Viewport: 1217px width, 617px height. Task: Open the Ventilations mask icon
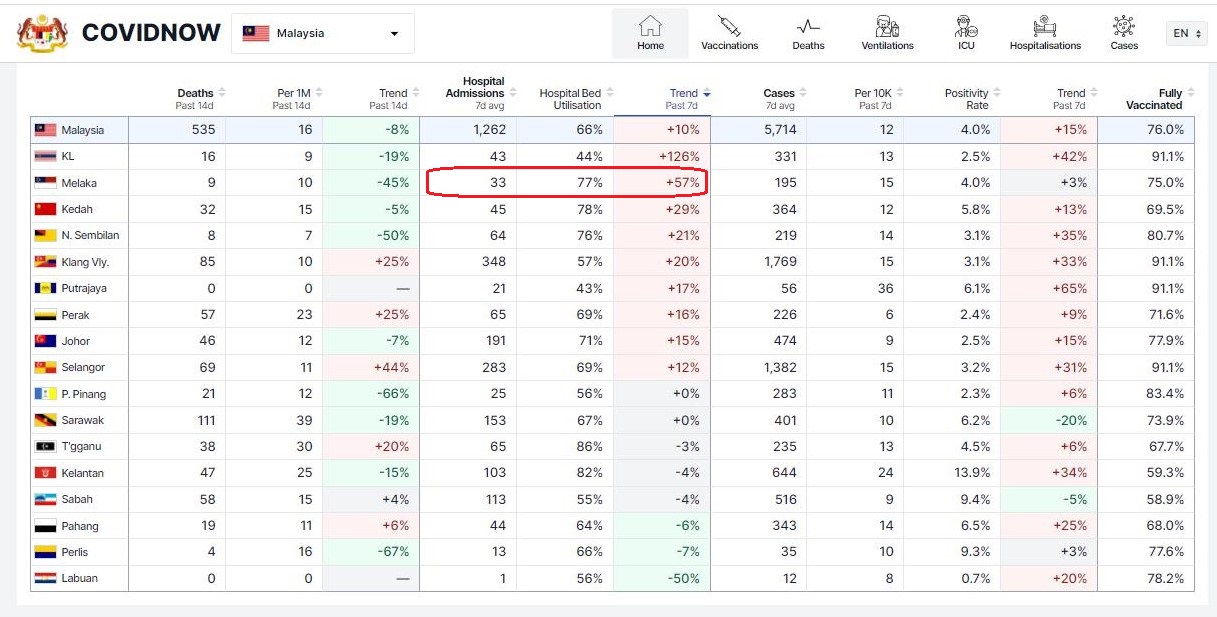pos(887,25)
